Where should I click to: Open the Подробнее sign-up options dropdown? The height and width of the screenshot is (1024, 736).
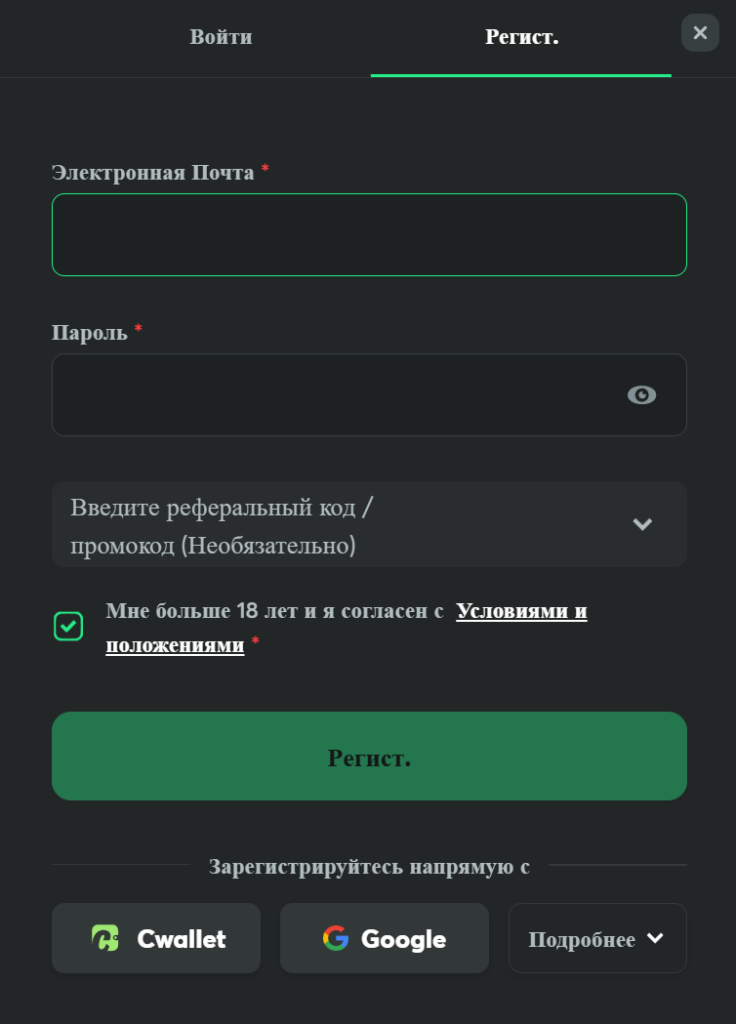[x=598, y=938]
